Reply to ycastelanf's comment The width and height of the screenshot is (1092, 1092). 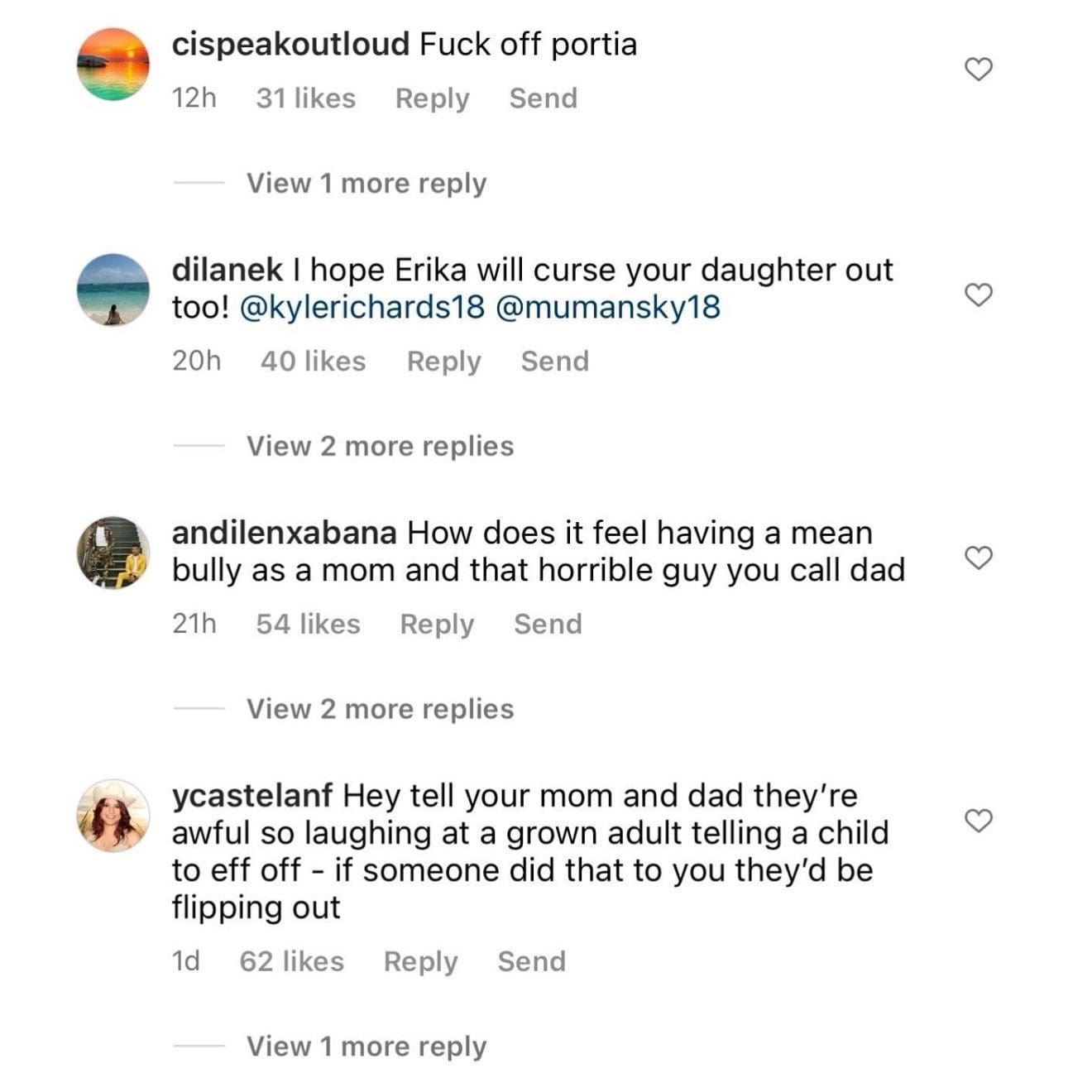tap(420, 961)
